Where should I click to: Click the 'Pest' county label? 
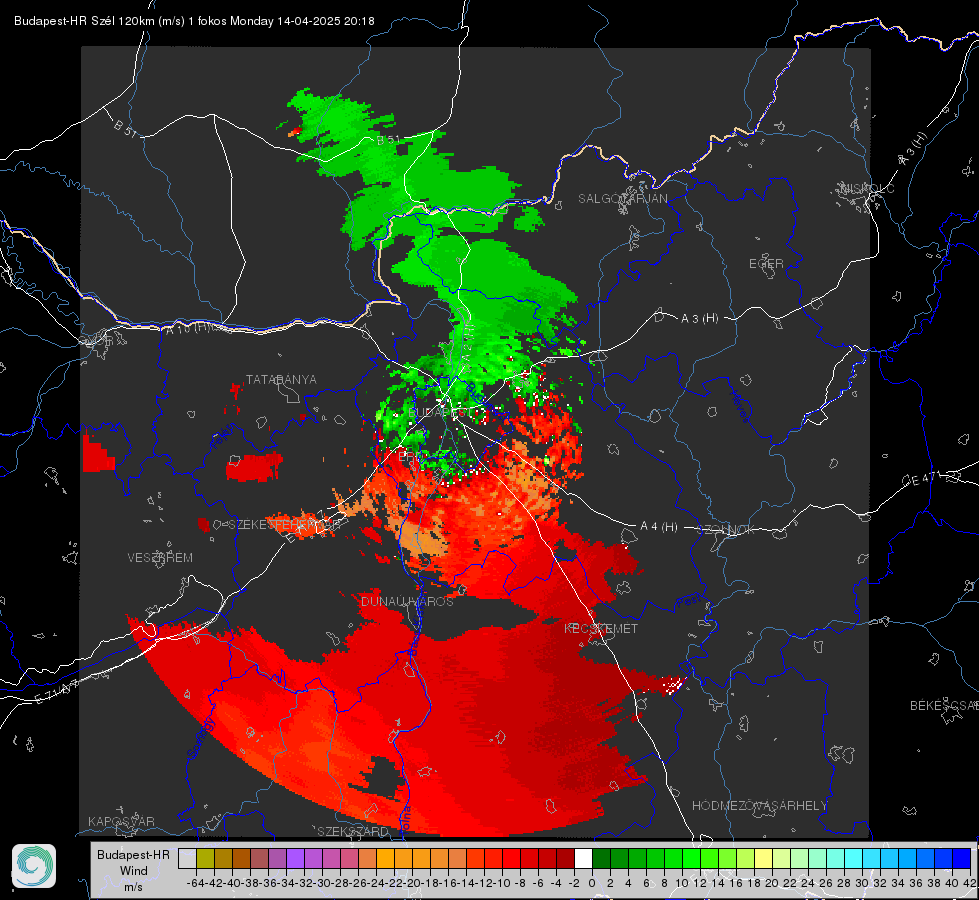click(688, 602)
